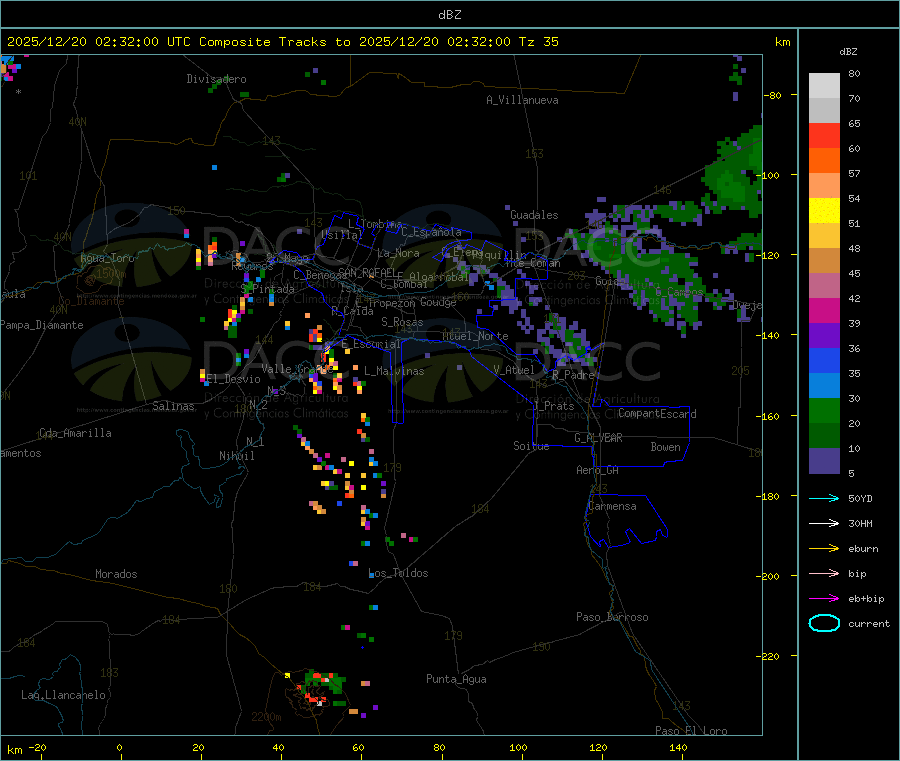Click the Aero_GA map label

(x=597, y=470)
